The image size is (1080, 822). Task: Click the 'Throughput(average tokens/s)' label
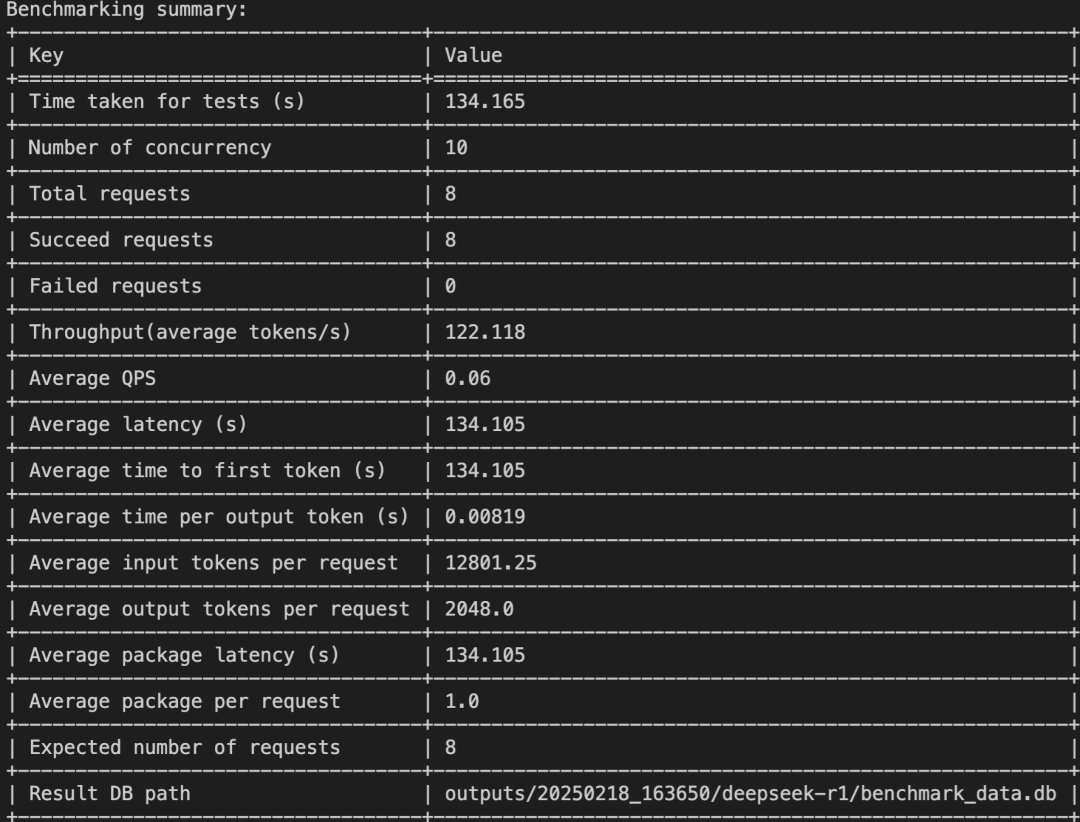[x=190, y=332]
